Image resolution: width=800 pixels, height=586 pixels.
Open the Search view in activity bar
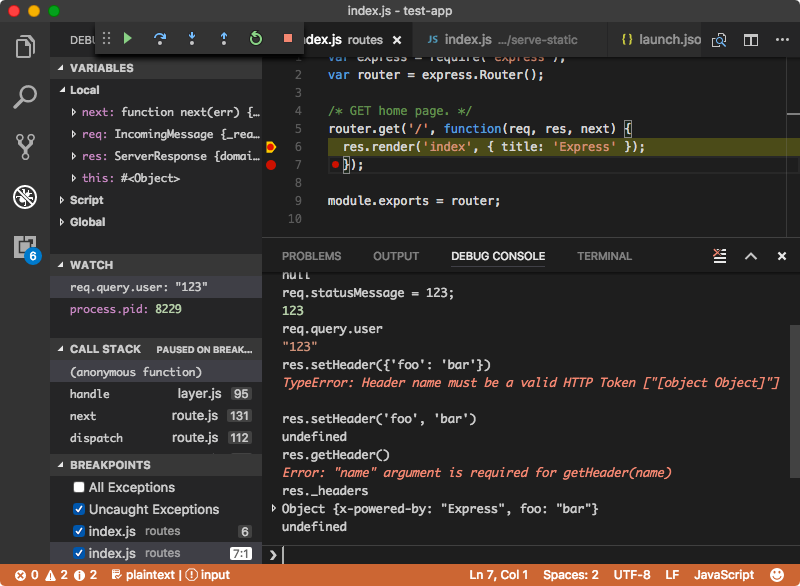(x=25, y=96)
